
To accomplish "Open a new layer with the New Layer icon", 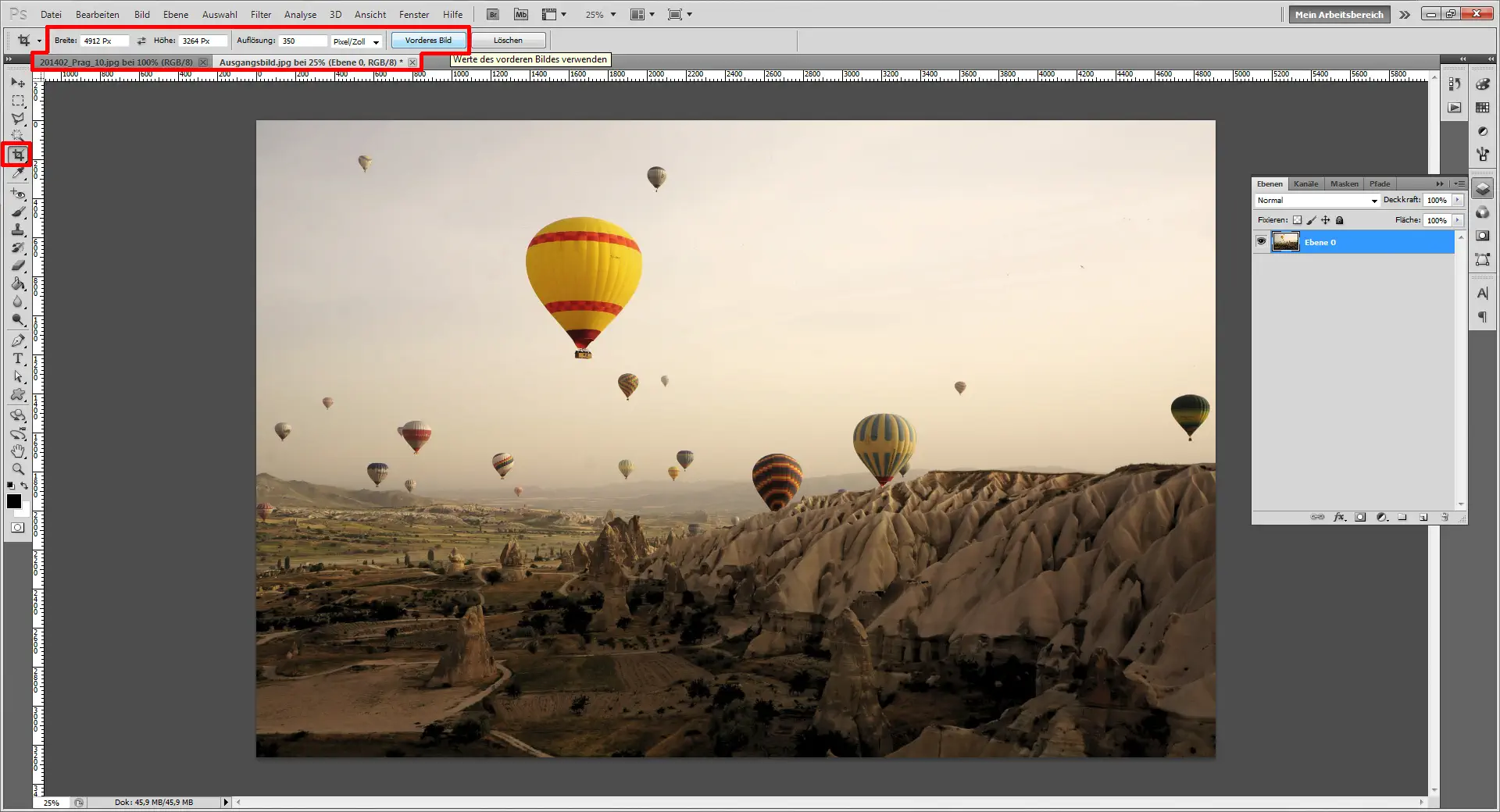I will click(1425, 517).
